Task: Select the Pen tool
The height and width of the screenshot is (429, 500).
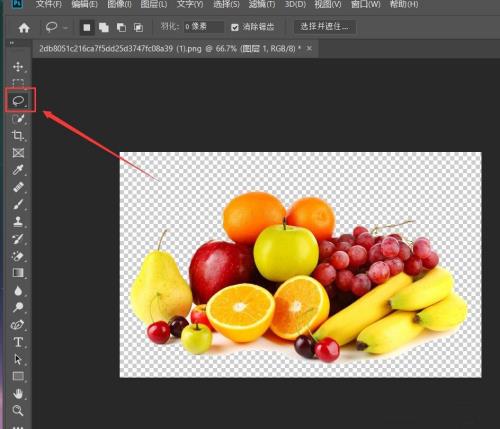Action: tap(18, 325)
